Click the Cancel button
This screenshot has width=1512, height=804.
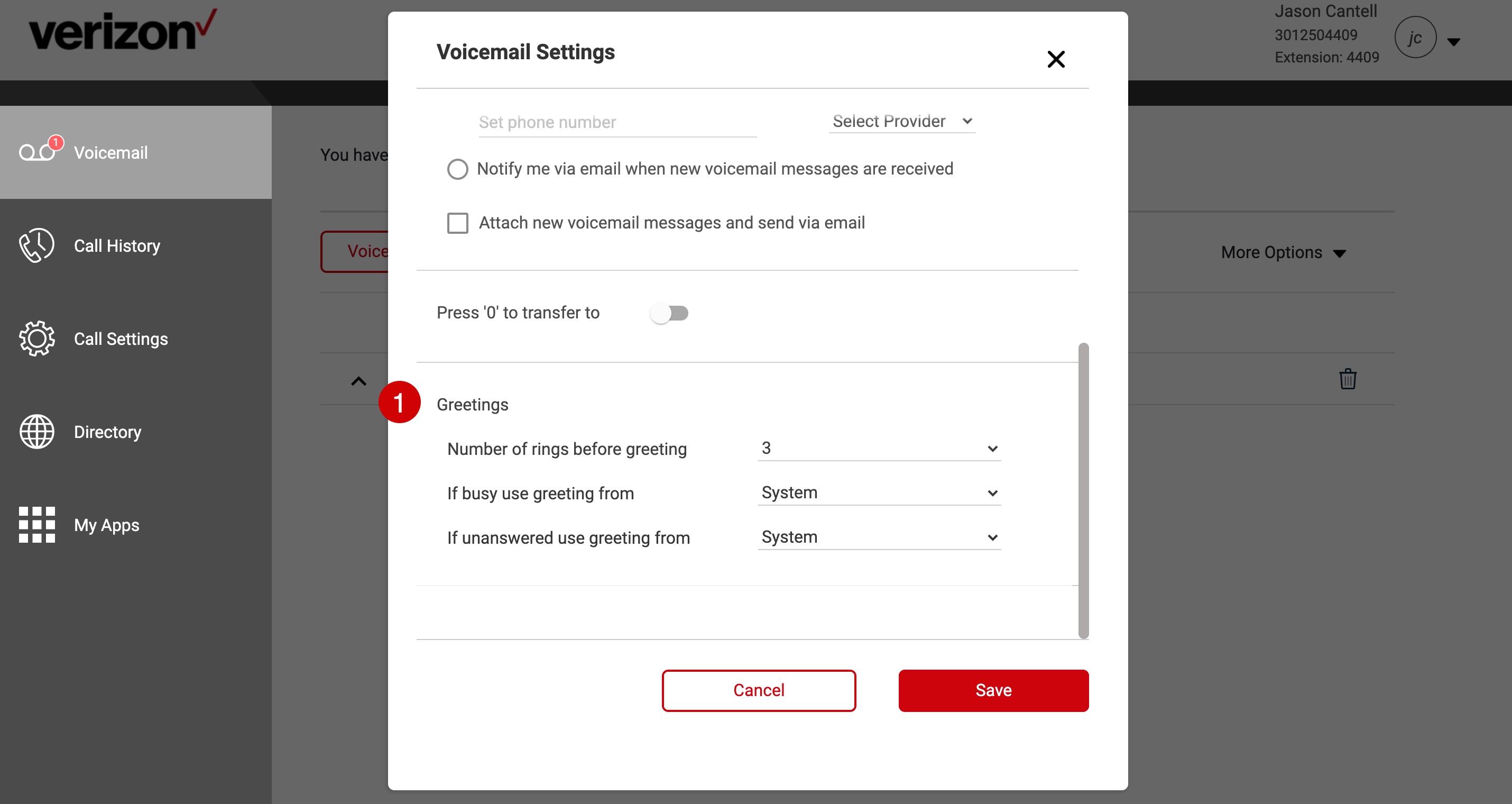coord(759,690)
